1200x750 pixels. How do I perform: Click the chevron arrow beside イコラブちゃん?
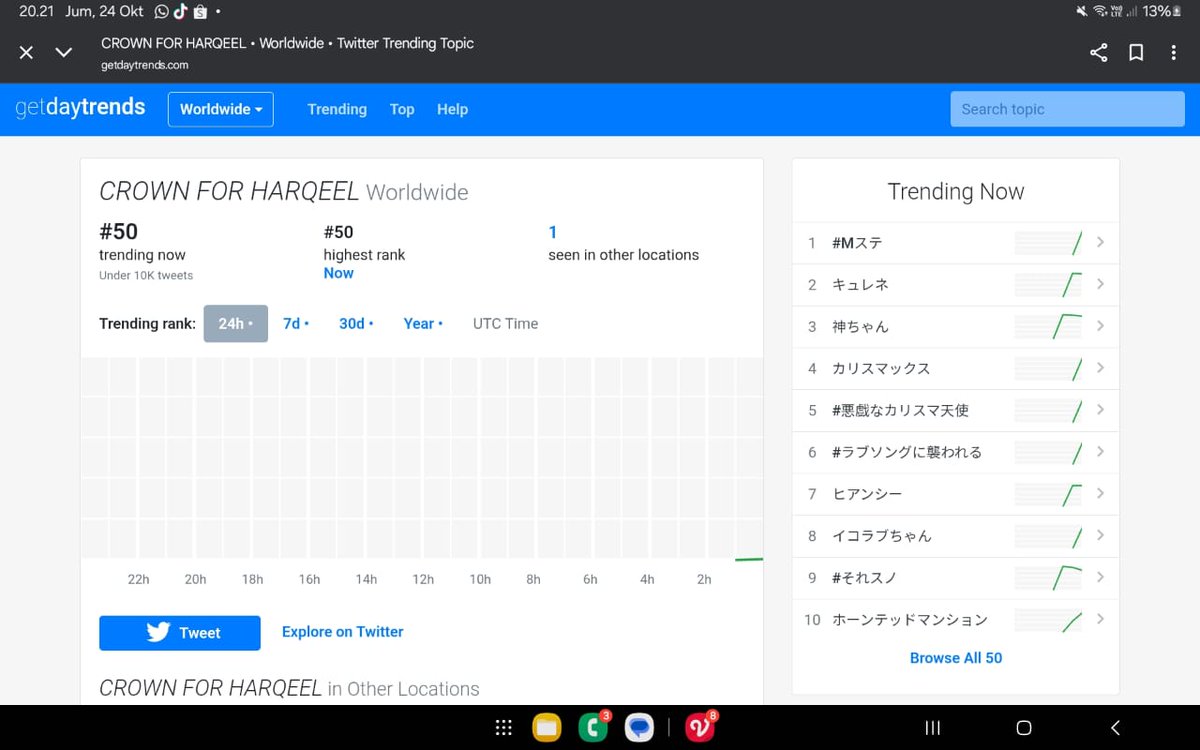[1100, 535]
